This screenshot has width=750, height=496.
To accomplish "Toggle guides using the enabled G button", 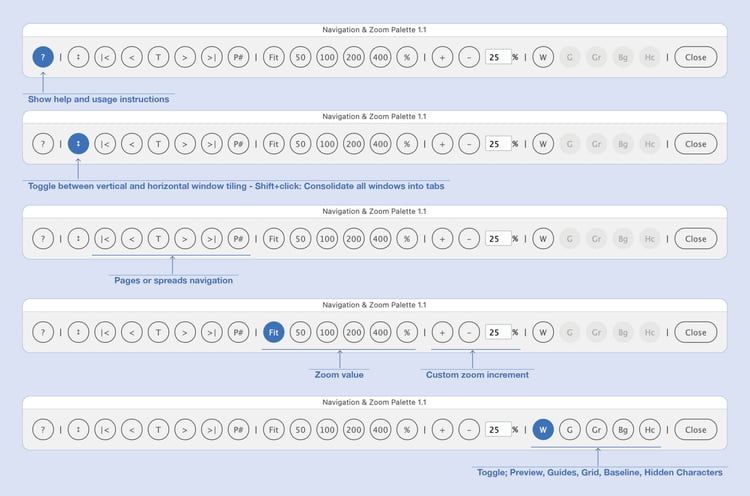I will 570,430.
